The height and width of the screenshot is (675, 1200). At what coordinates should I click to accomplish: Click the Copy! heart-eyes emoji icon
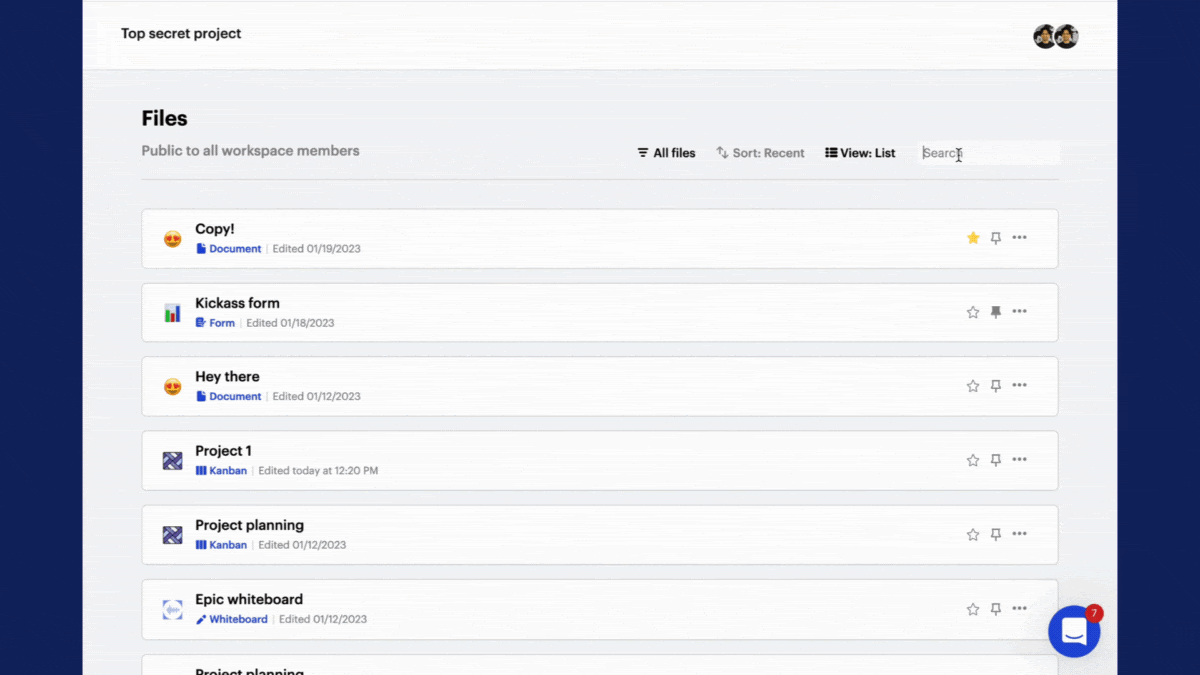173,239
